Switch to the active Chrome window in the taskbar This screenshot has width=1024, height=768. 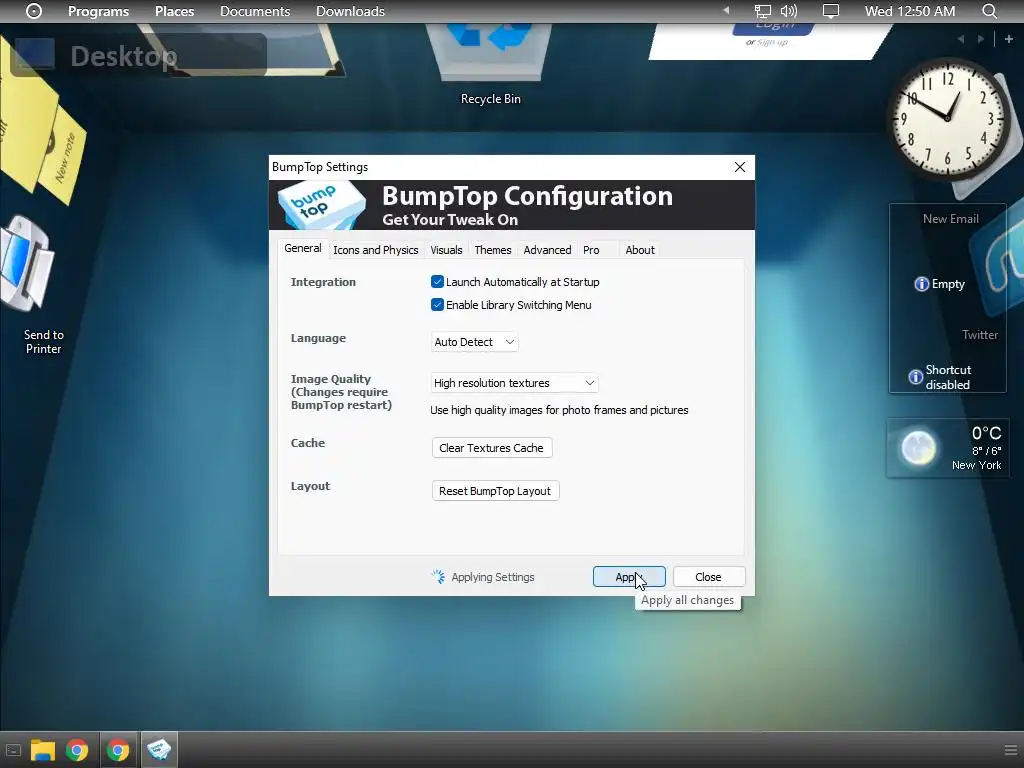click(x=118, y=750)
